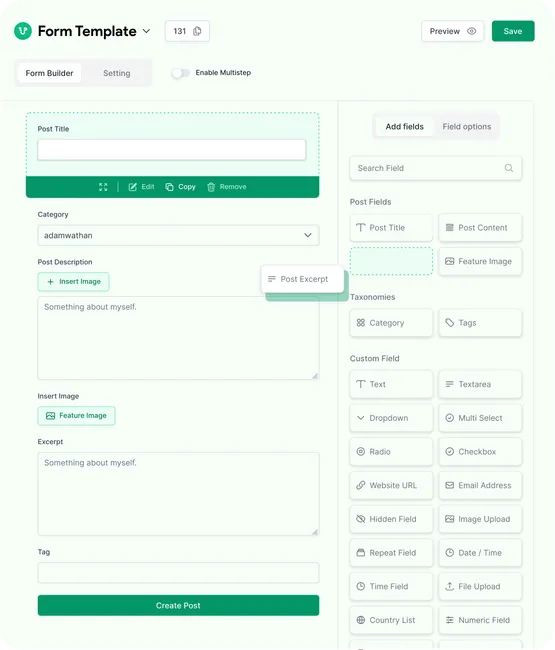Add a Post Title field
555x650 pixels.
point(391,228)
